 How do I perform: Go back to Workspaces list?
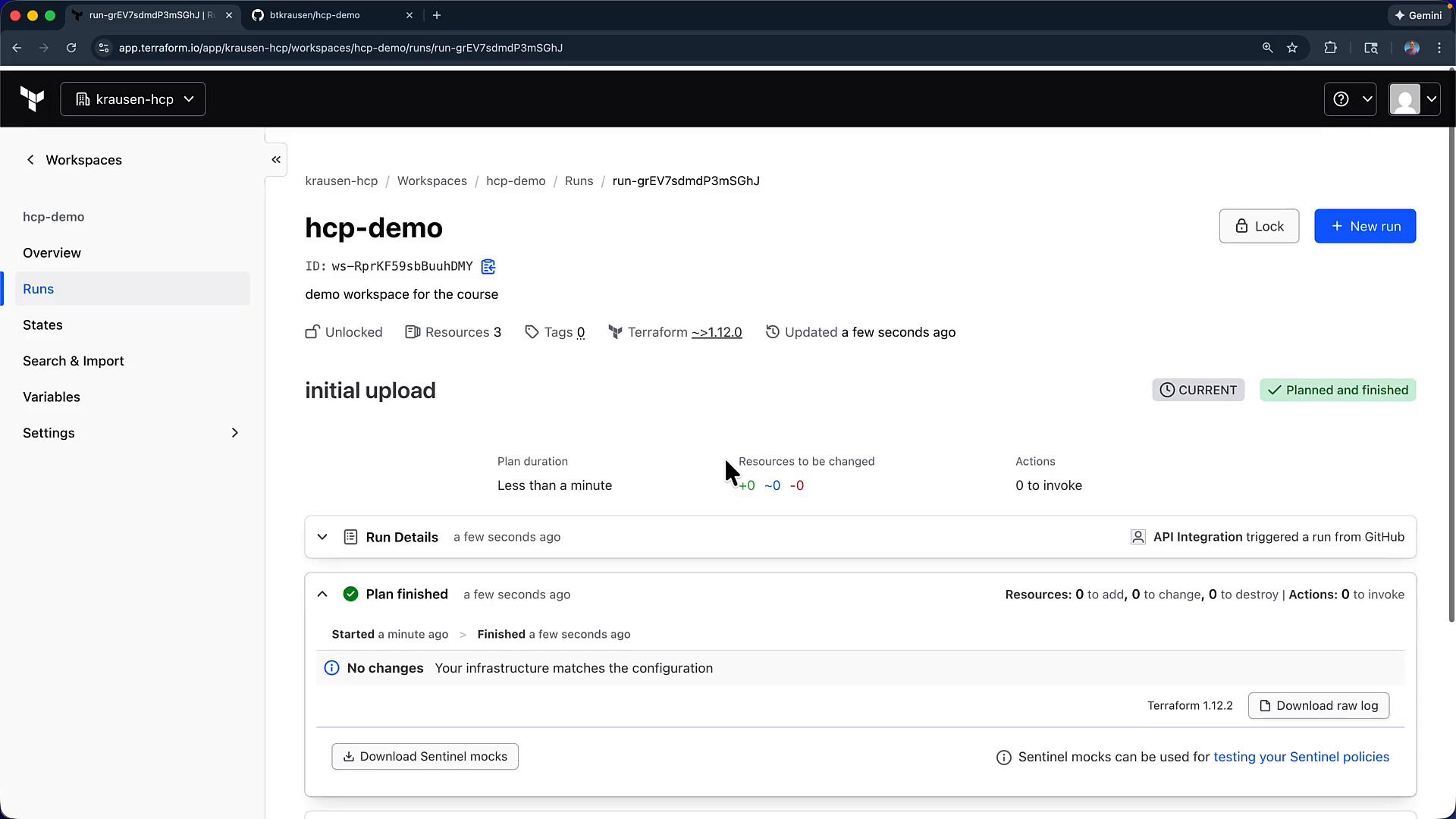[x=74, y=160]
